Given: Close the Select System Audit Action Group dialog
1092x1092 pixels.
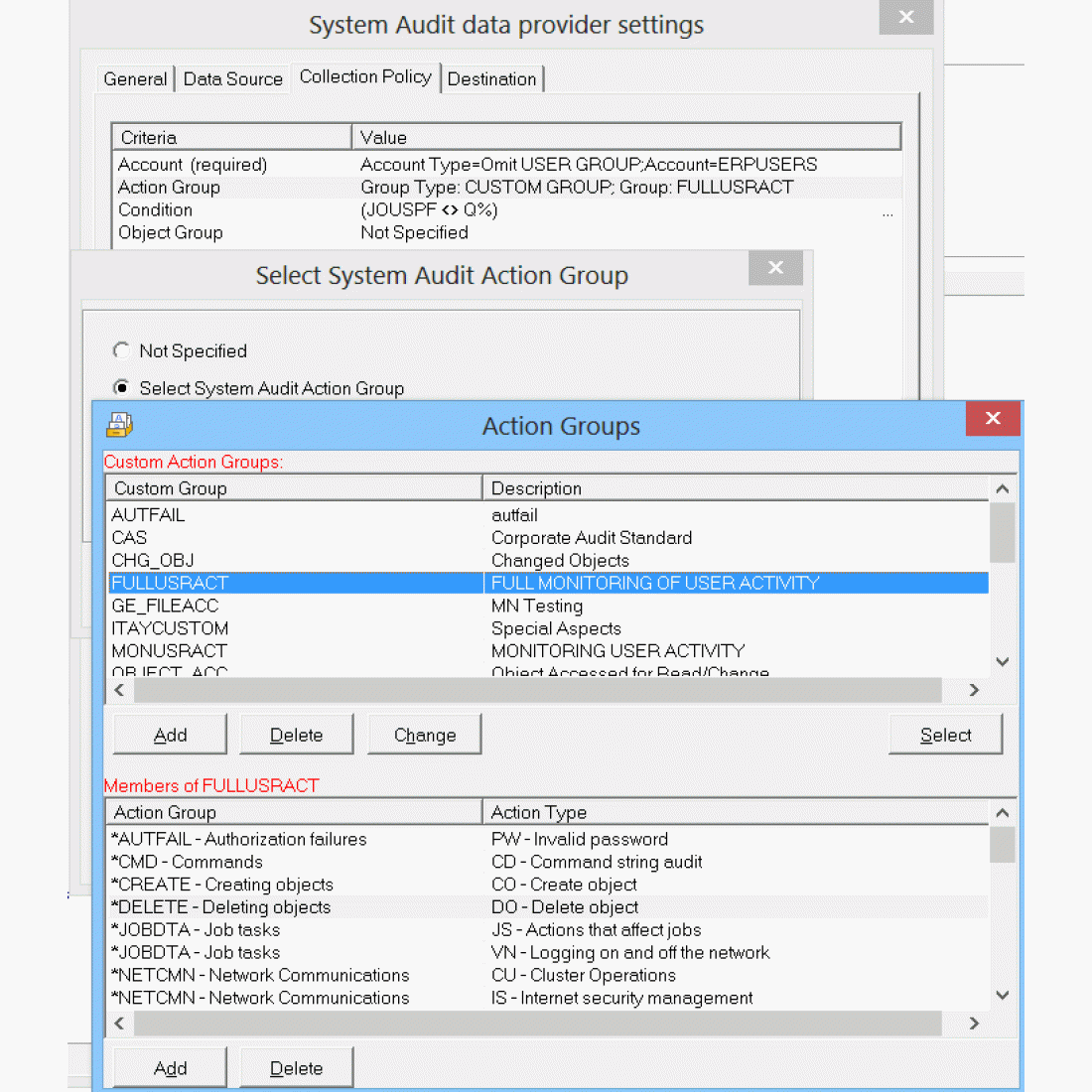Looking at the screenshot, I should [775, 267].
